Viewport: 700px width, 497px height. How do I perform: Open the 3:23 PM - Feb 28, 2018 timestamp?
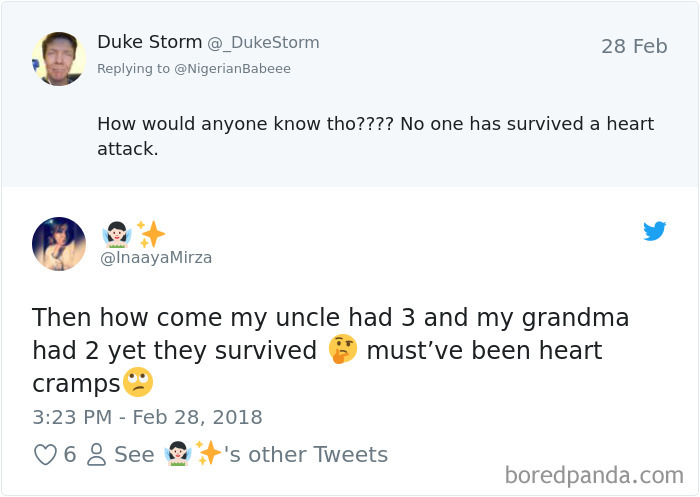click(147, 417)
